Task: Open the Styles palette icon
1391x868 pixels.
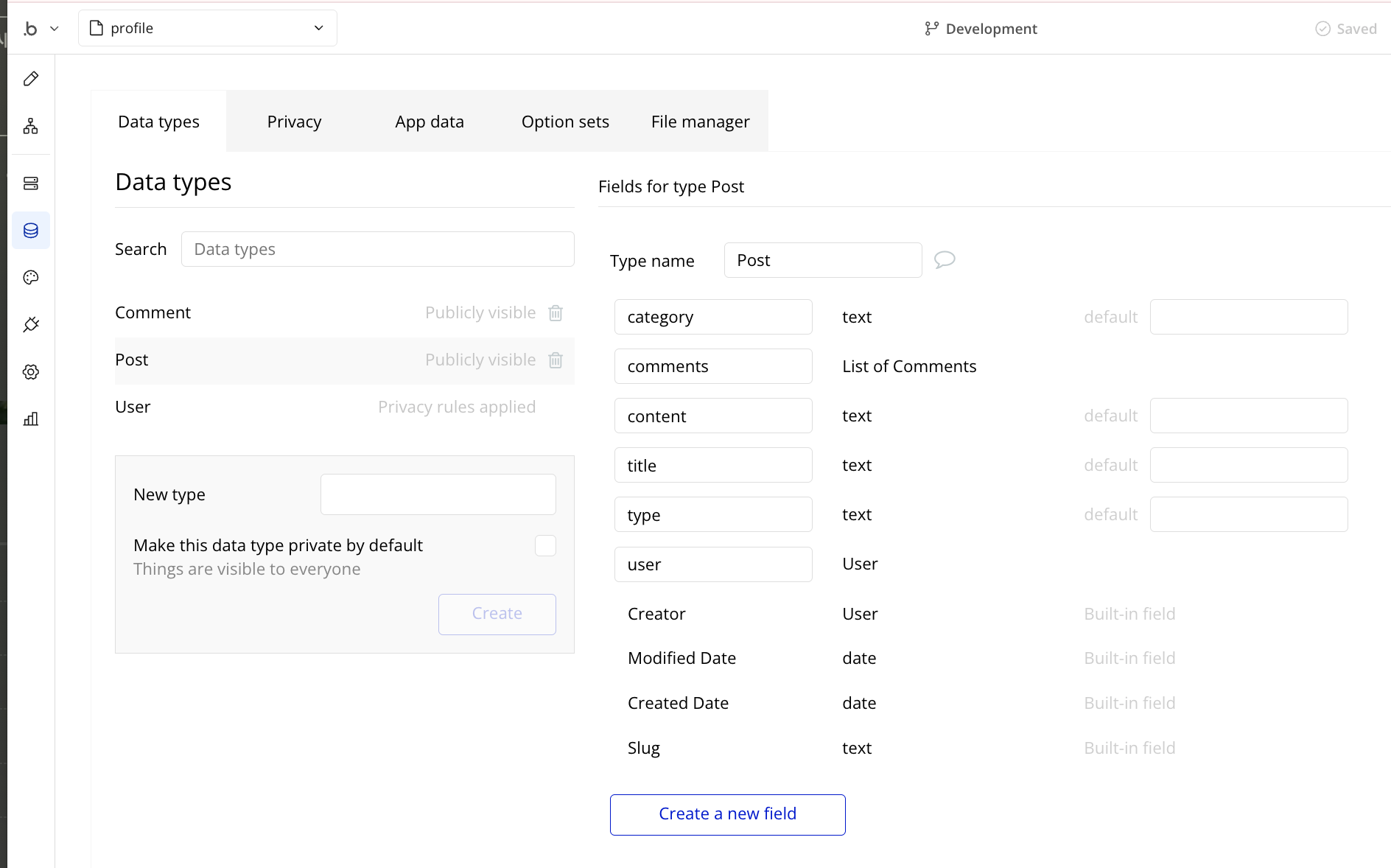Action: pyautogui.click(x=31, y=278)
